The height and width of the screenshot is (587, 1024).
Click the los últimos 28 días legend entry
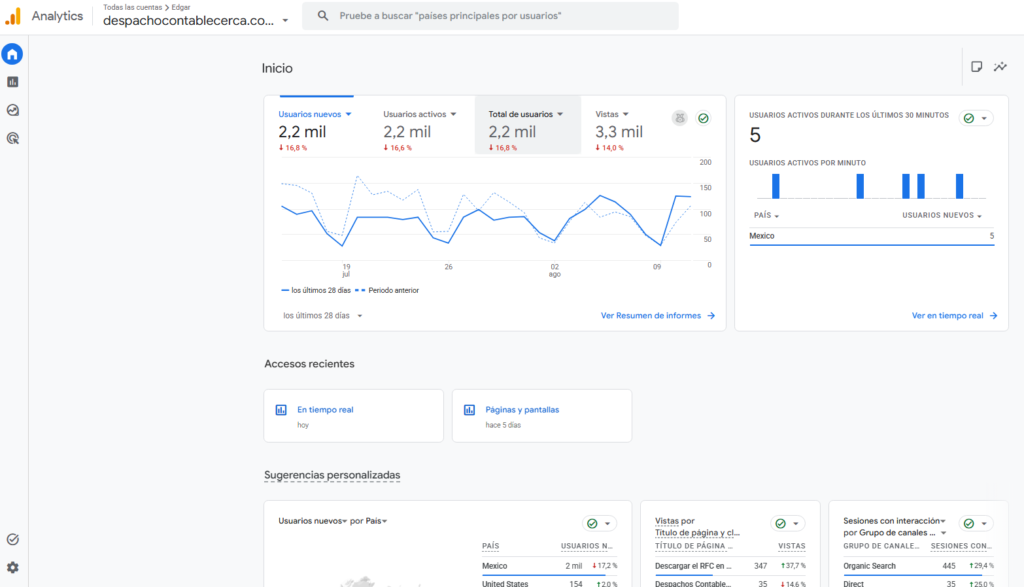(315, 291)
